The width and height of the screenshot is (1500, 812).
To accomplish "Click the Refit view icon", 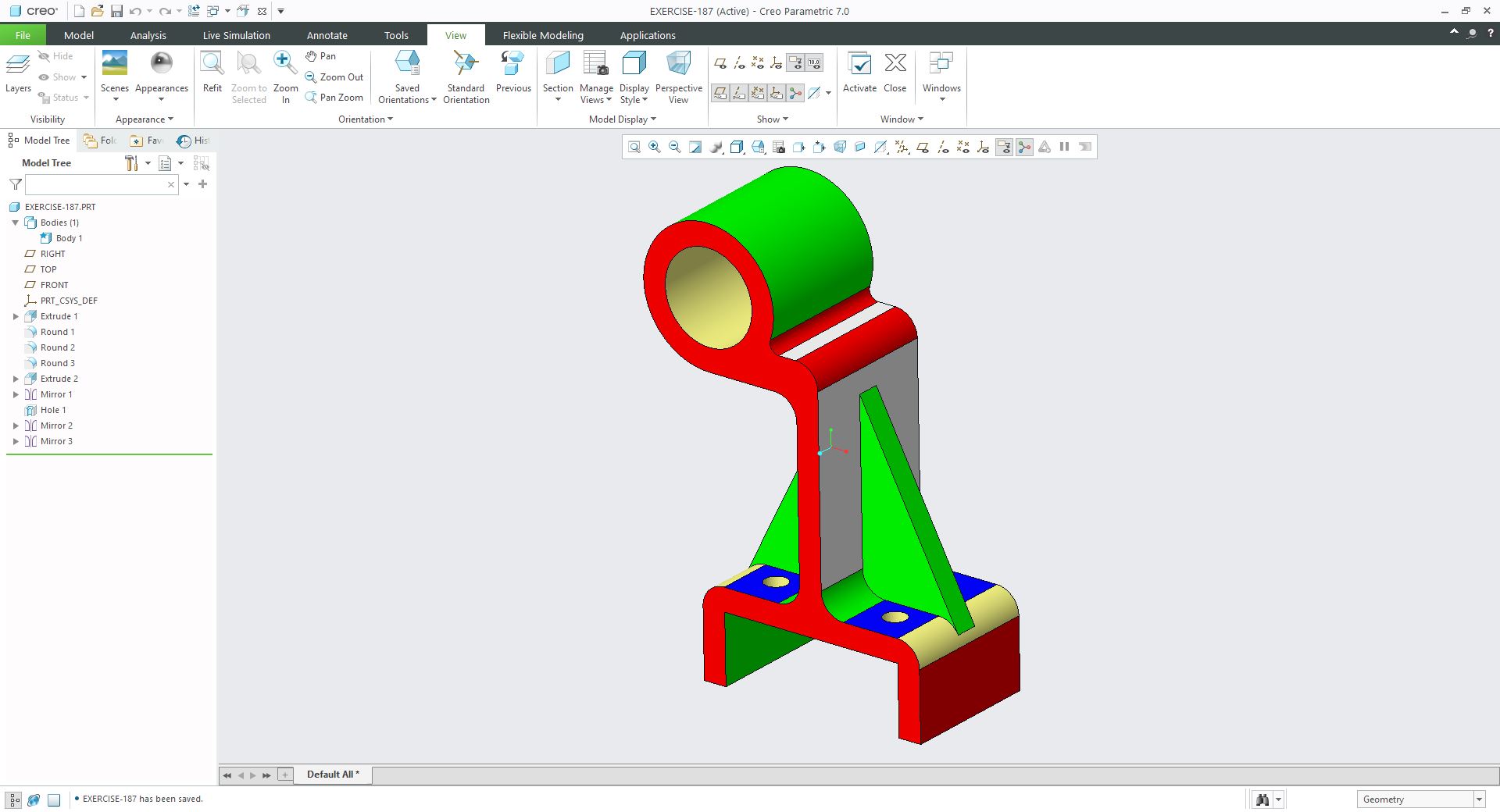I will pyautogui.click(x=212, y=72).
